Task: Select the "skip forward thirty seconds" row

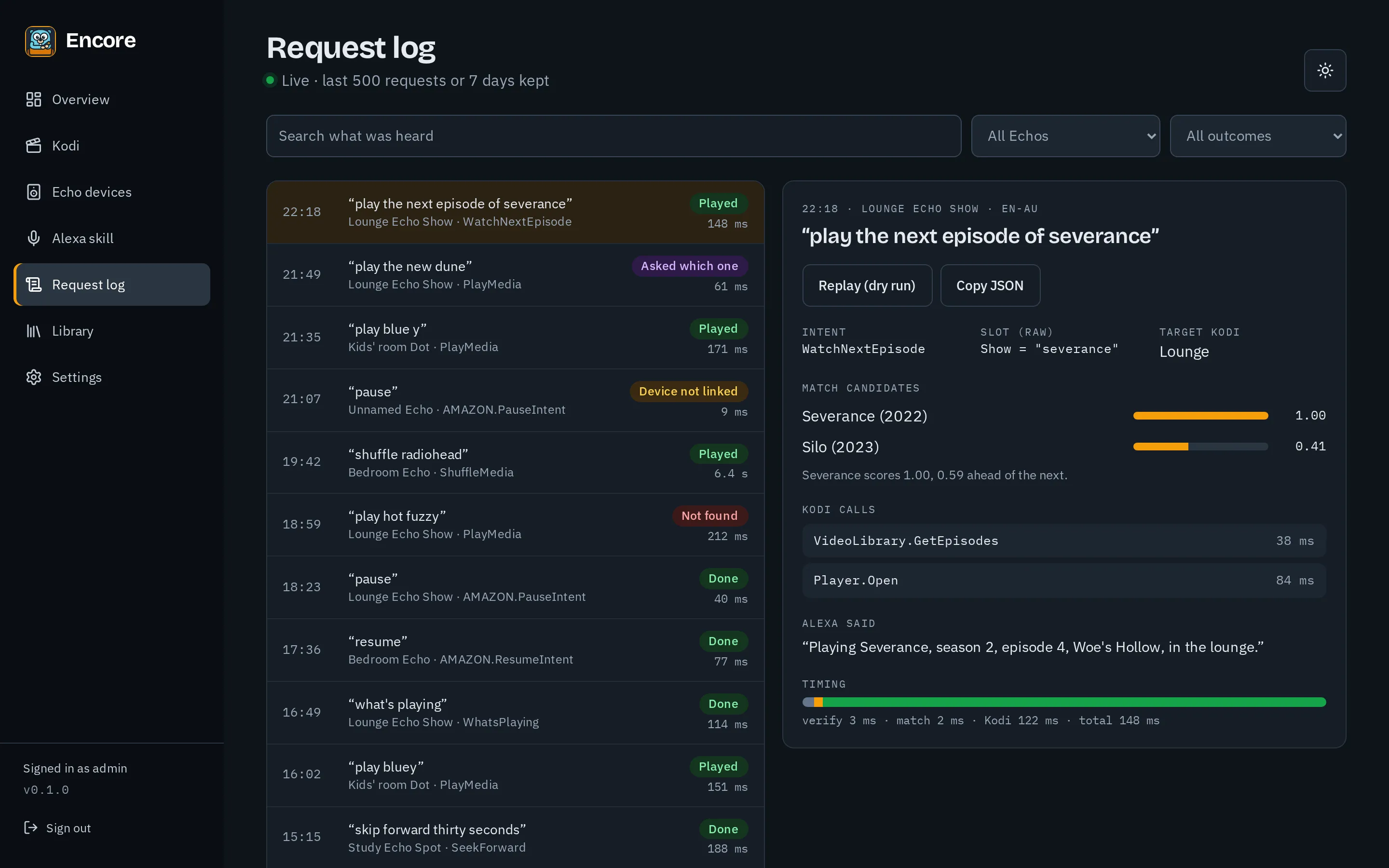Action: (x=516, y=838)
